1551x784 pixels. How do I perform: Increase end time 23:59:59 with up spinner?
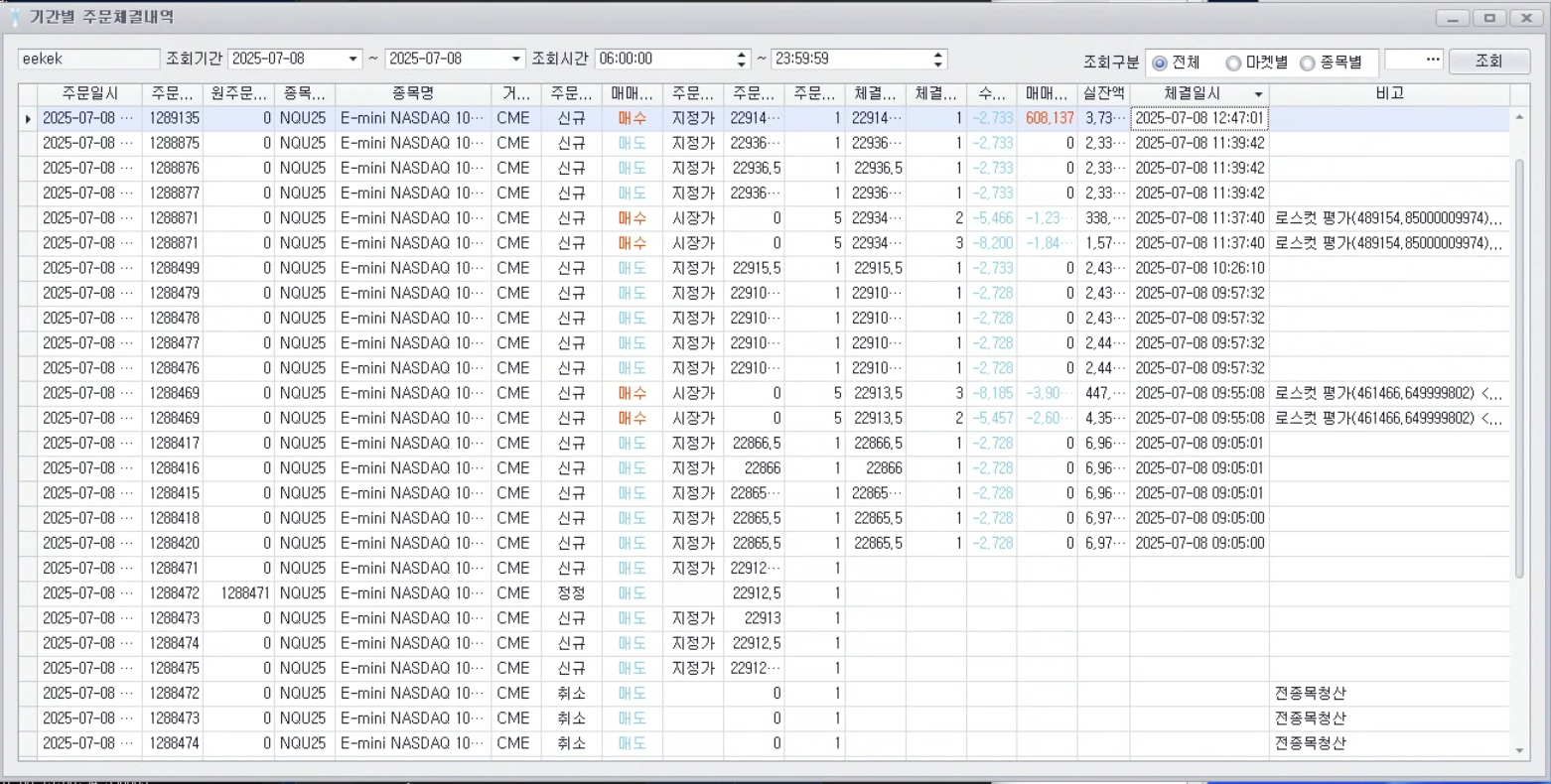[938, 55]
